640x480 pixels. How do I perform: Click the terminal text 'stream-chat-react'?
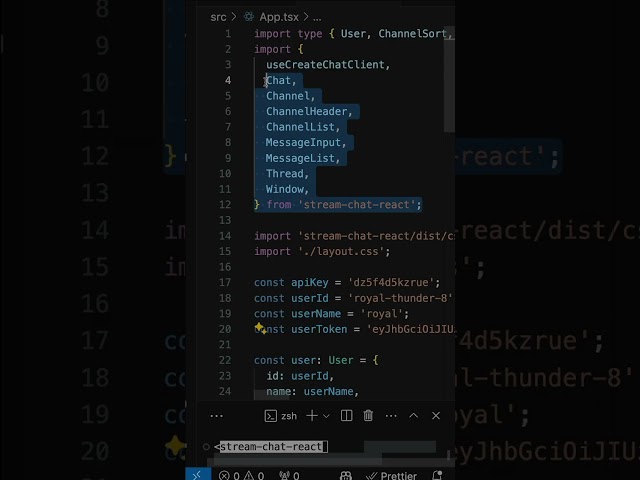tap(271, 447)
